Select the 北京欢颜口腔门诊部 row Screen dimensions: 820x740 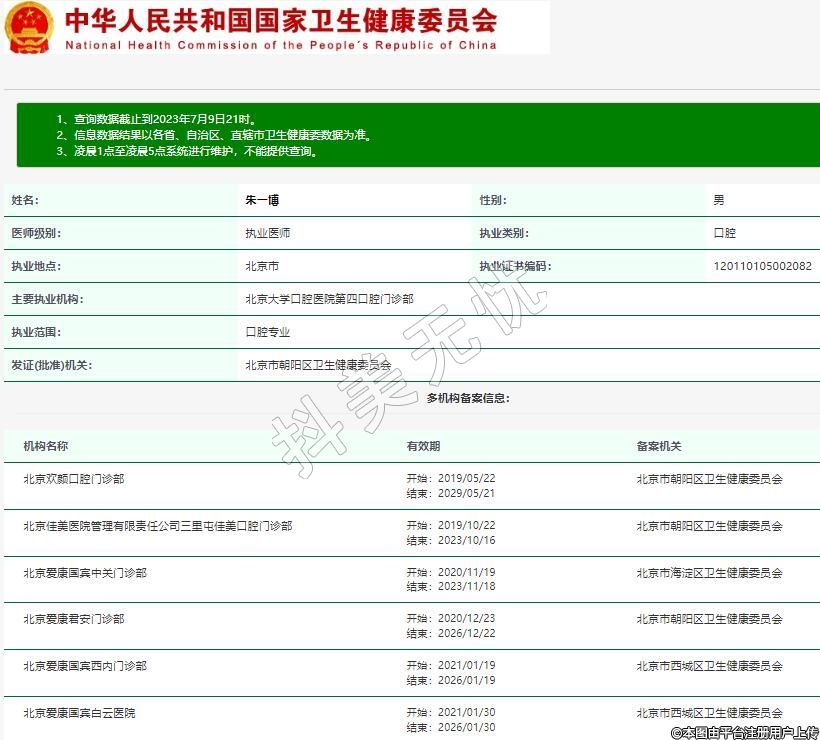tap(74, 479)
